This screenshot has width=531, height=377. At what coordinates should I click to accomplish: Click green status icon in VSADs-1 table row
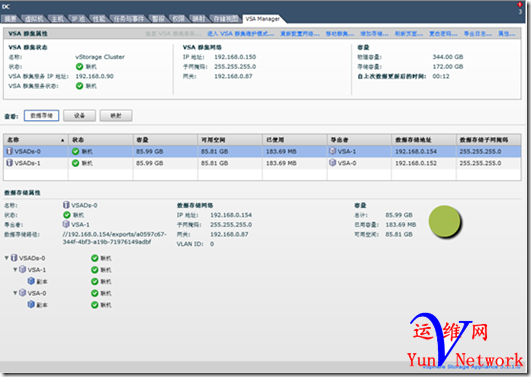[x=75, y=163]
